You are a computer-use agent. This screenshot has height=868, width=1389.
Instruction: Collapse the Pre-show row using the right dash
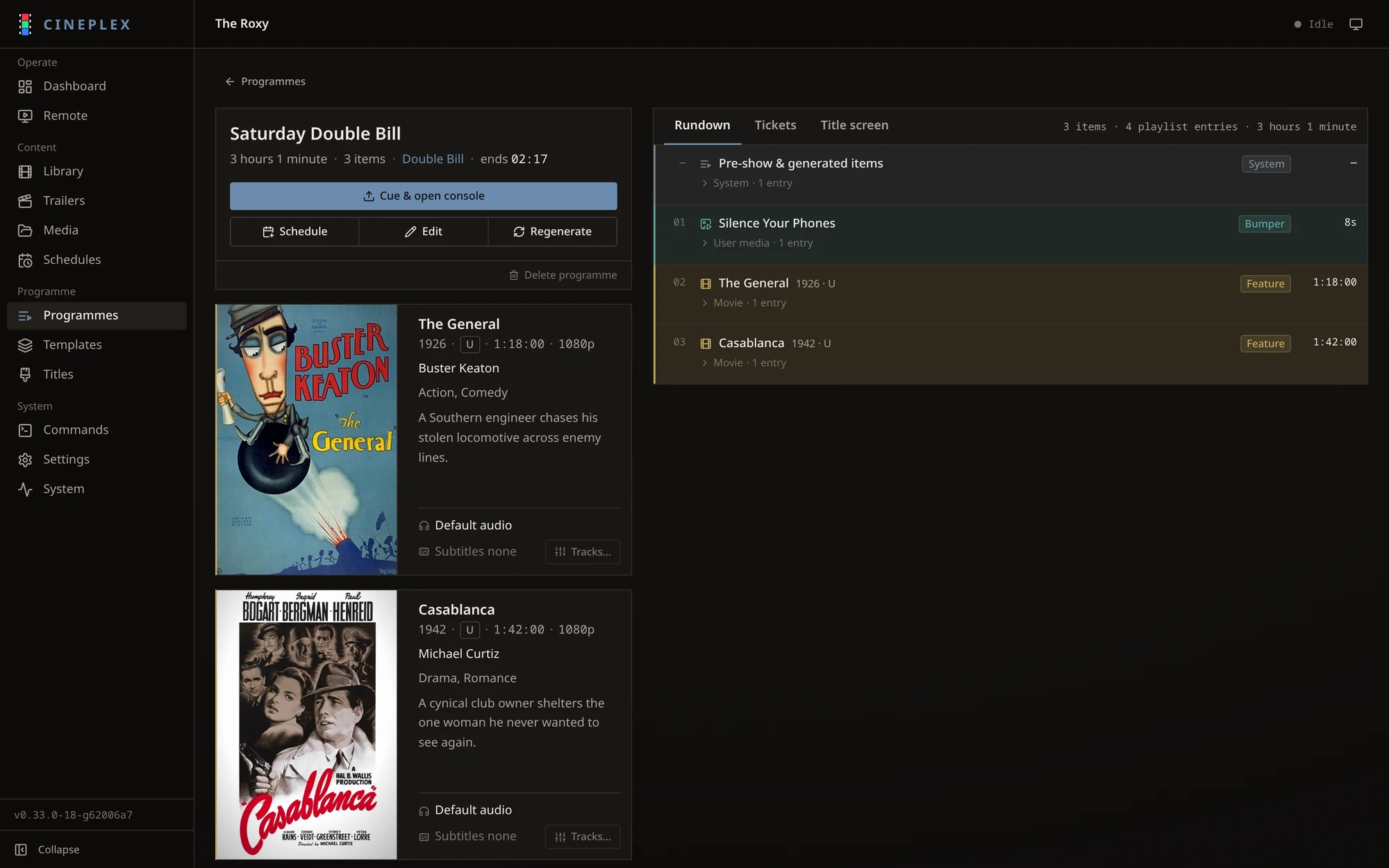tap(1353, 163)
